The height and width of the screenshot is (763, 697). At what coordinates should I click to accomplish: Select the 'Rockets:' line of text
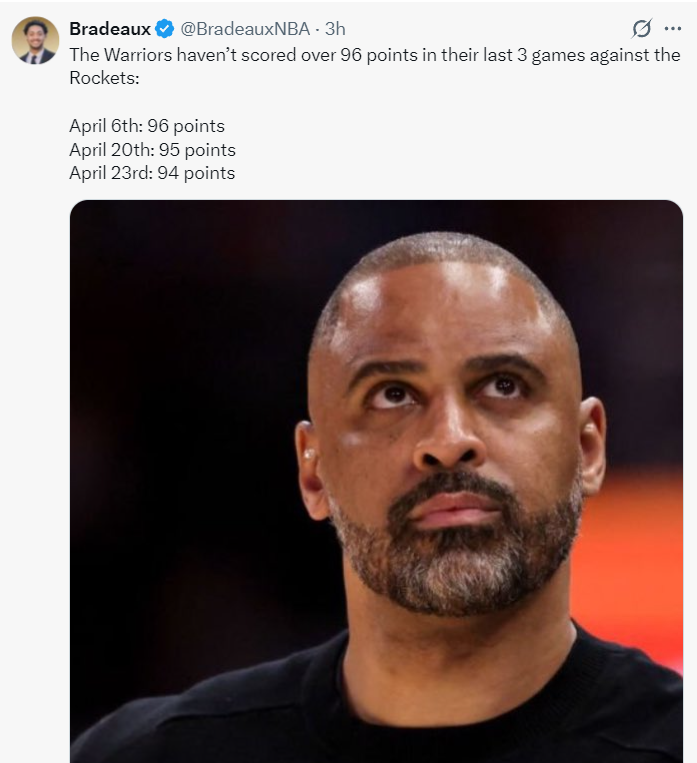pos(105,78)
